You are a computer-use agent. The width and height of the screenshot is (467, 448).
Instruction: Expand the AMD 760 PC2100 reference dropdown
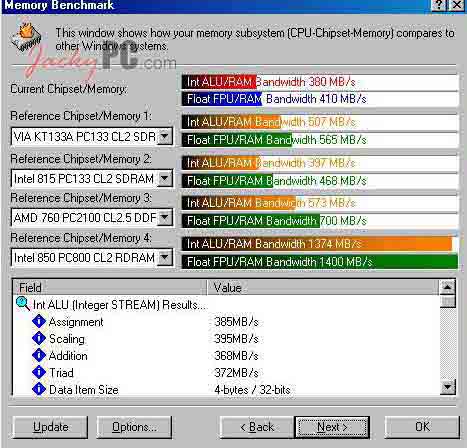pyautogui.click(x=165, y=218)
